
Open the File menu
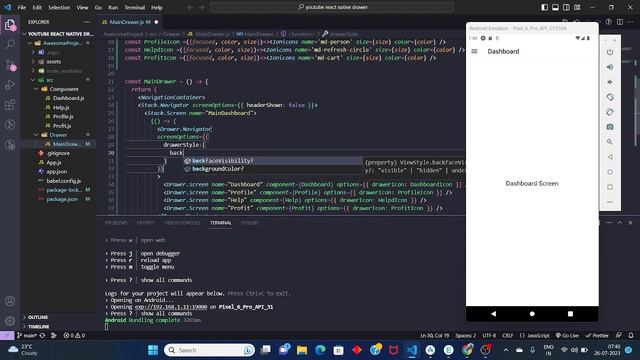[22, 7]
